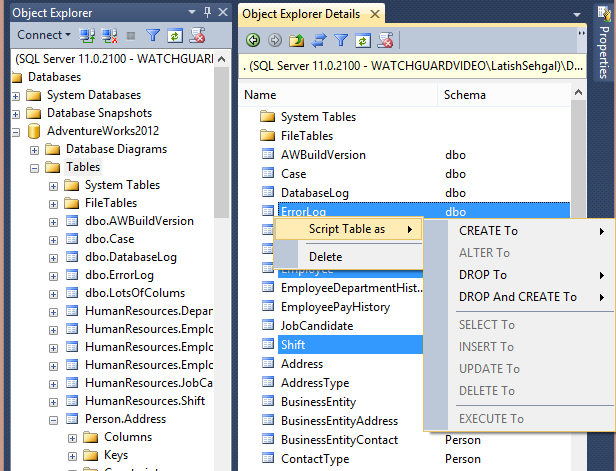Sort list by the Schema column header
The image size is (616, 471).
point(464,94)
